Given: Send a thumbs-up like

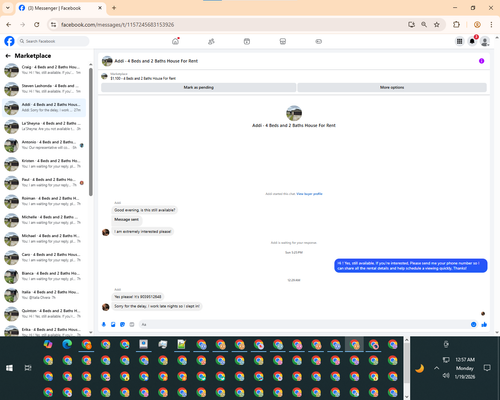Looking at the screenshot, I should pos(484,324).
